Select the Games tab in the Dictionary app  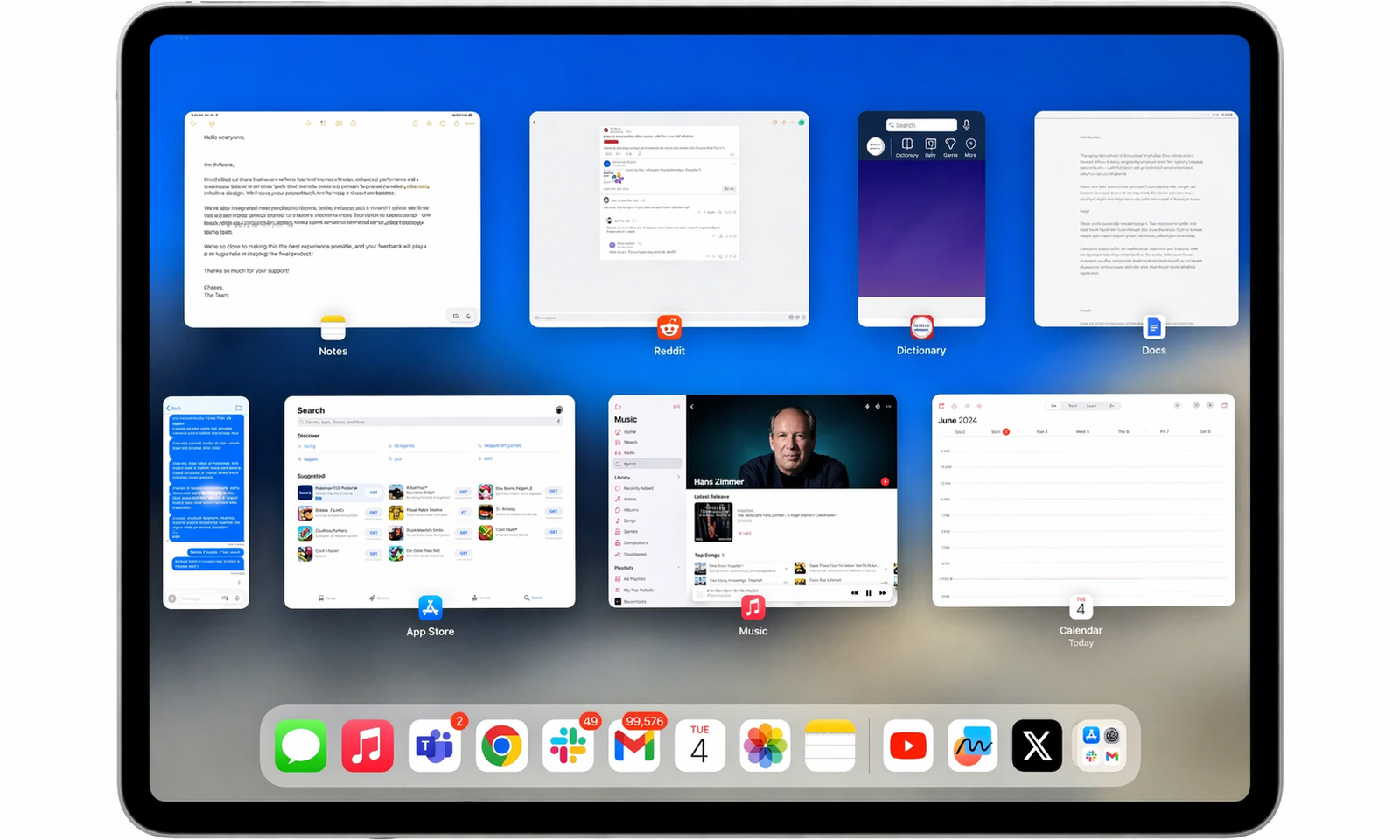(x=950, y=147)
